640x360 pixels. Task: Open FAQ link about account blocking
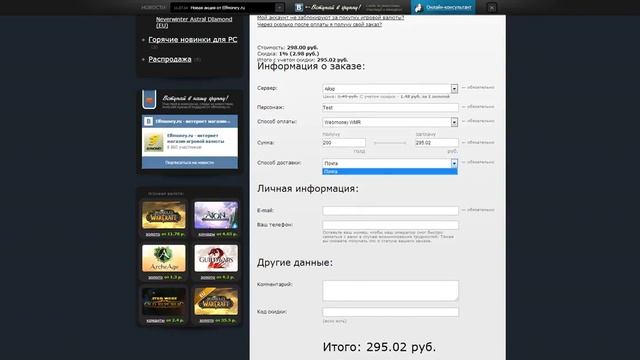point(331,18)
